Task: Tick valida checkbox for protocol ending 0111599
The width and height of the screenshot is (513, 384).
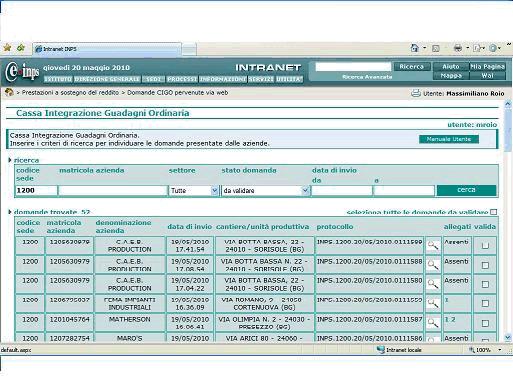Action: [485, 246]
